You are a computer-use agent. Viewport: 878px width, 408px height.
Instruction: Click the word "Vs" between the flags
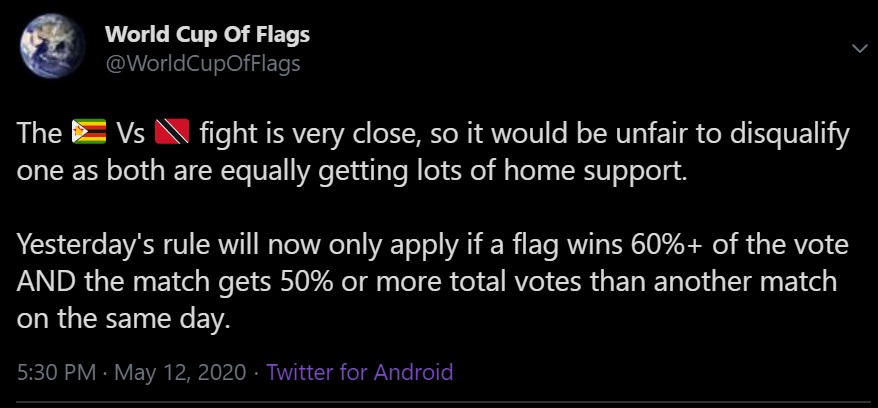[x=130, y=133]
